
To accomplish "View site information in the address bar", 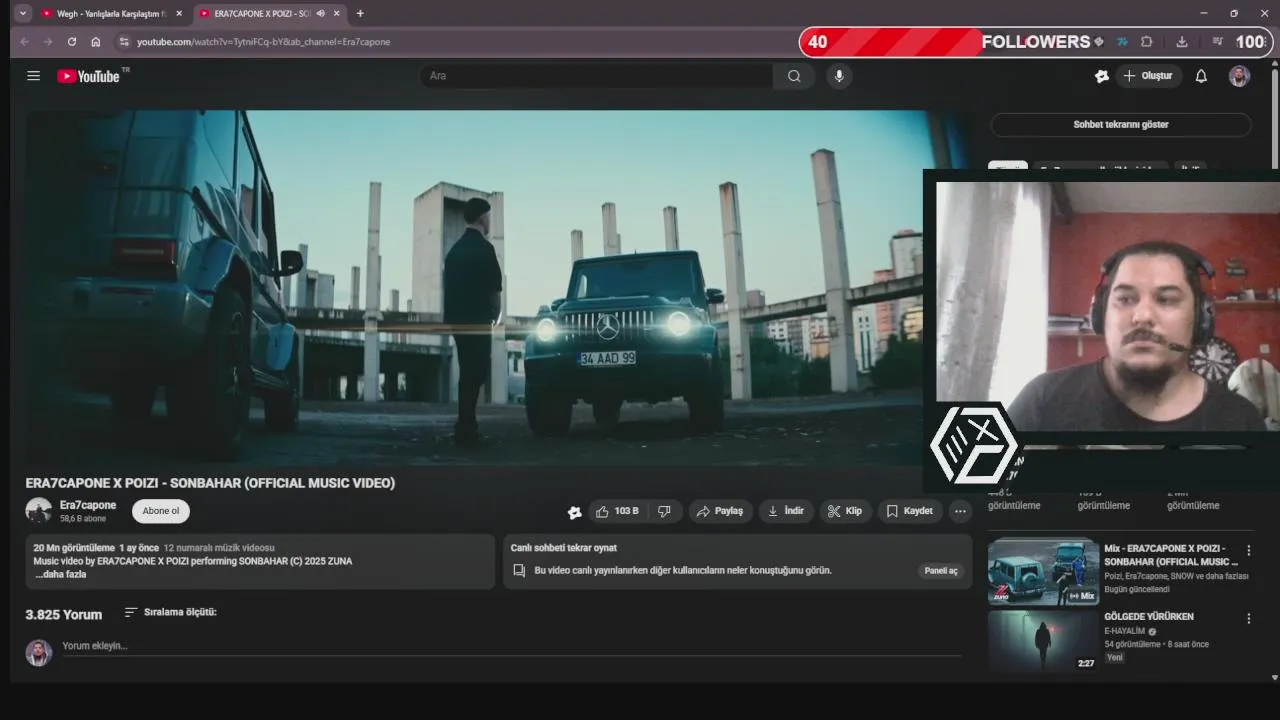I will [124, 42].
